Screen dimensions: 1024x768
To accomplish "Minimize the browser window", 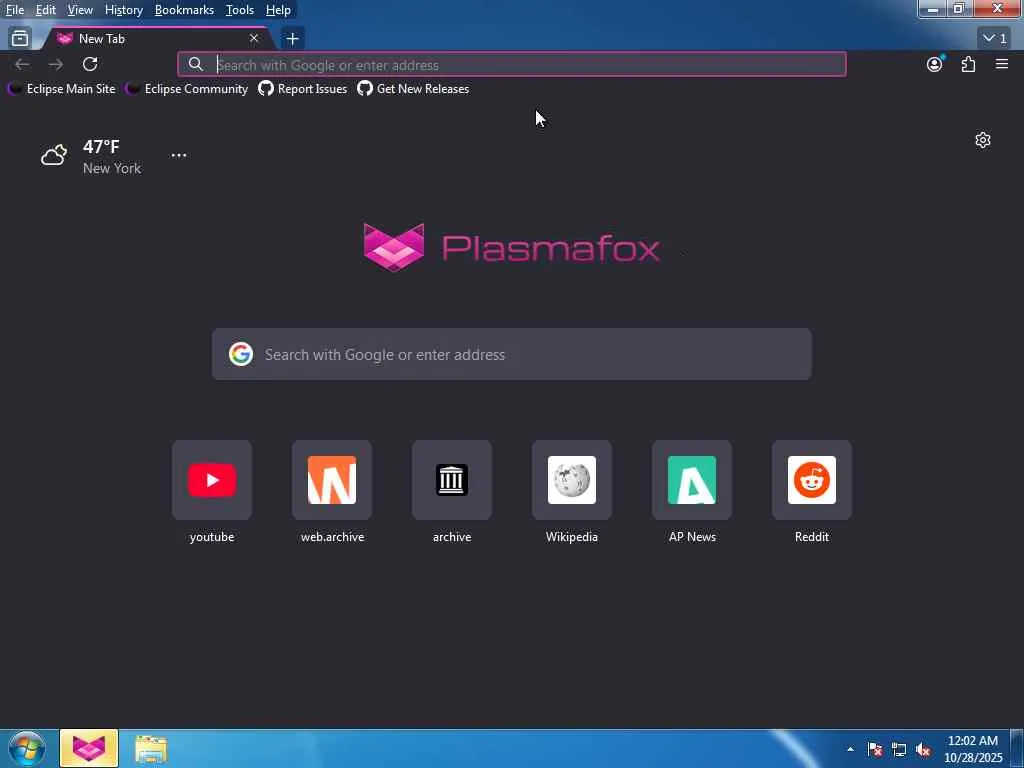I will (933, 8).
